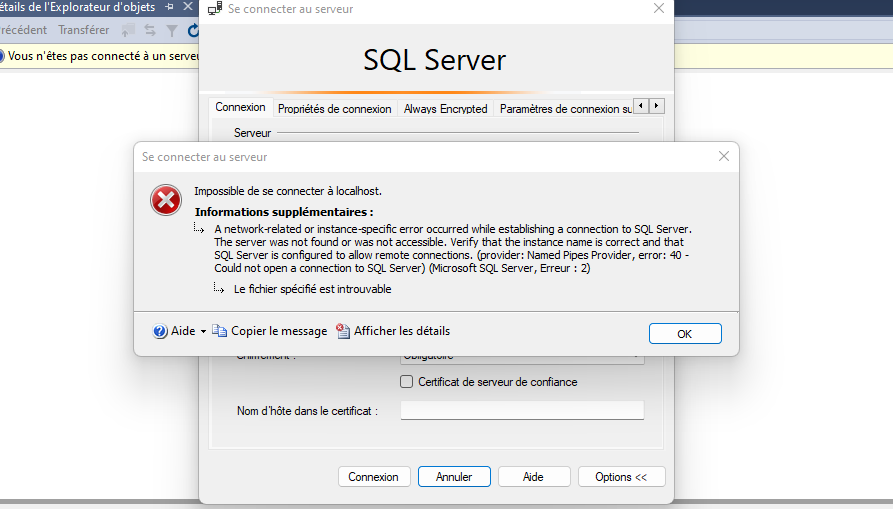
Task: Click 'Impossible de se connecter à localhost' text
Action: coord(288,191)
